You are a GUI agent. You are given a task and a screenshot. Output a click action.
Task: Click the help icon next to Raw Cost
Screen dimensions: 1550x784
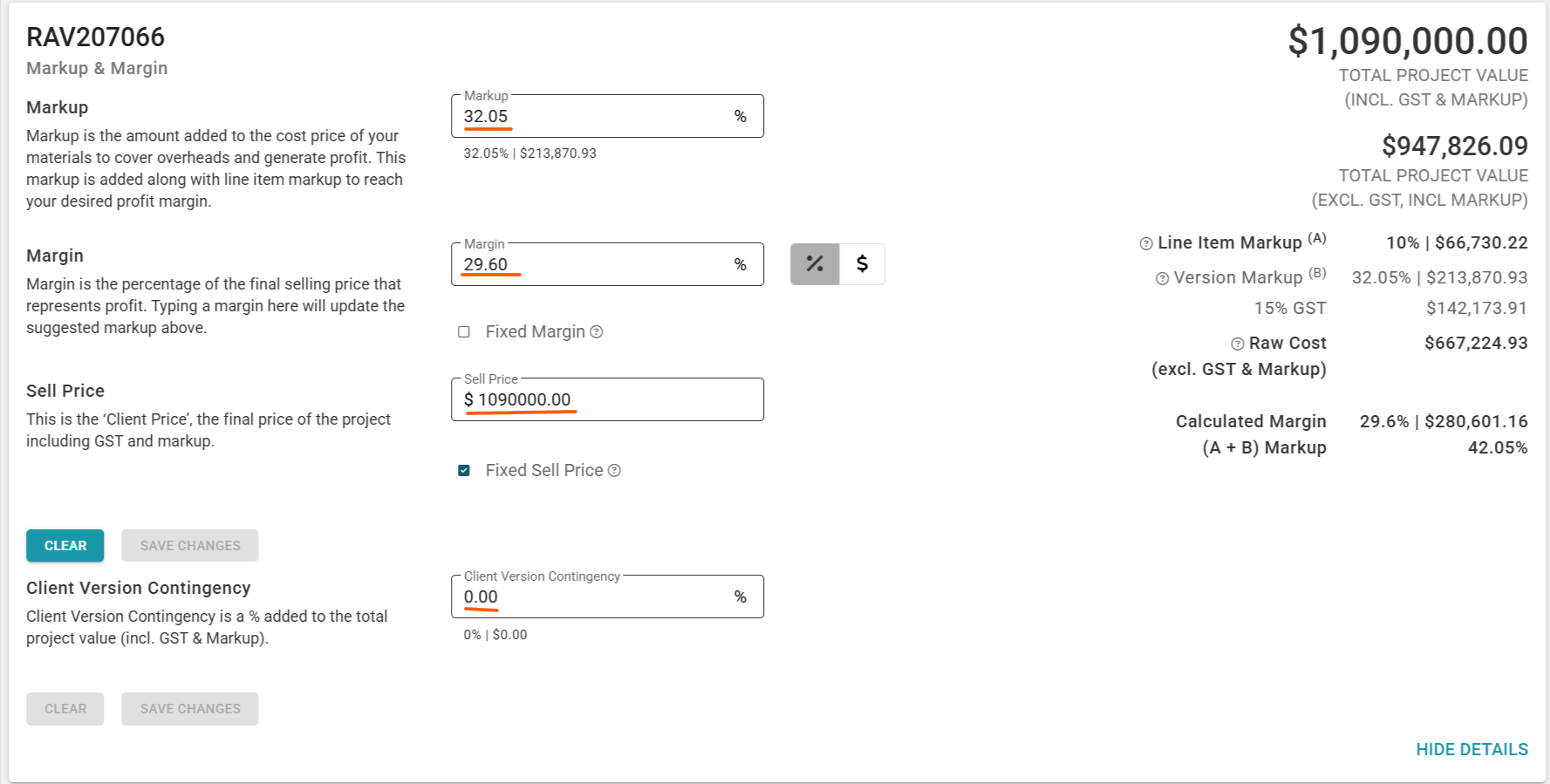click(x=1237, y=344)
